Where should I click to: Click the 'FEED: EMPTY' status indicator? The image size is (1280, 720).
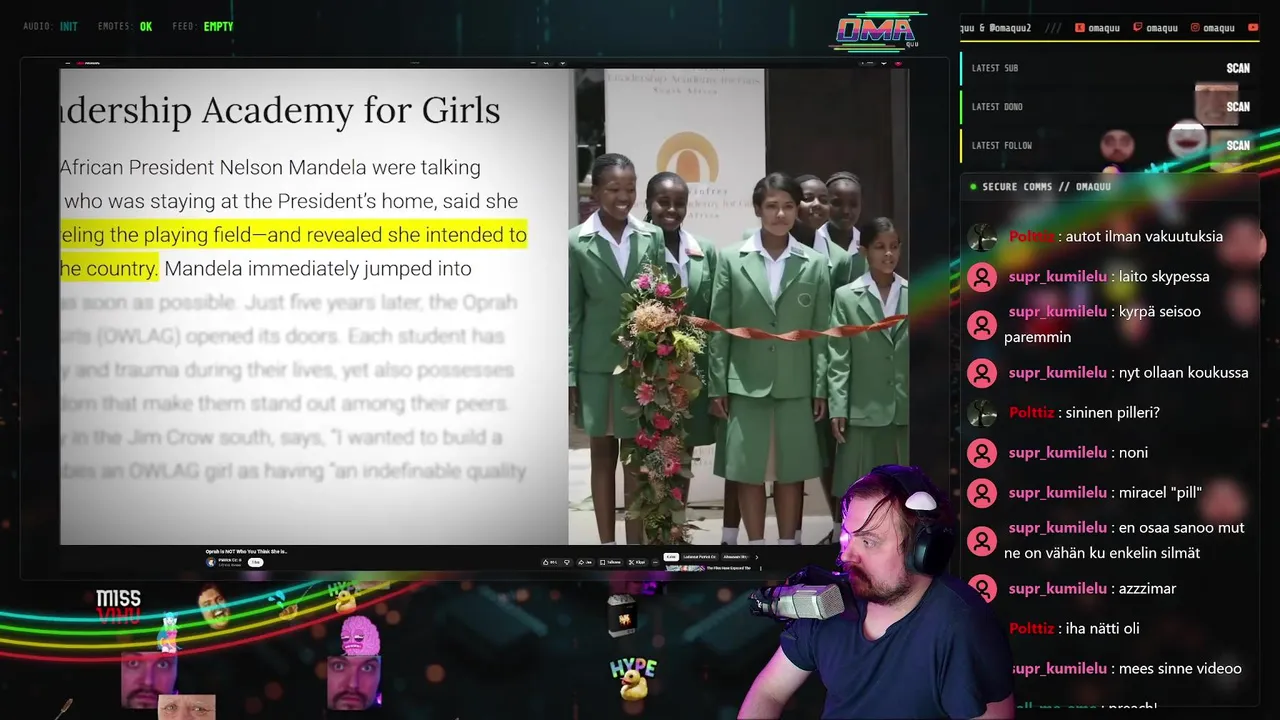tap(202, 27)
